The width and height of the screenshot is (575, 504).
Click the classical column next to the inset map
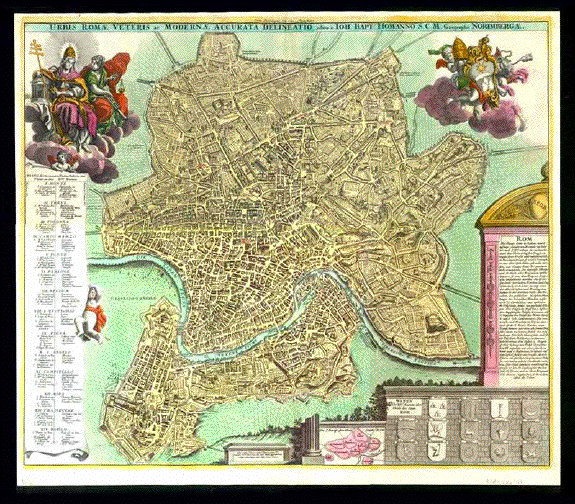(312, 438)
